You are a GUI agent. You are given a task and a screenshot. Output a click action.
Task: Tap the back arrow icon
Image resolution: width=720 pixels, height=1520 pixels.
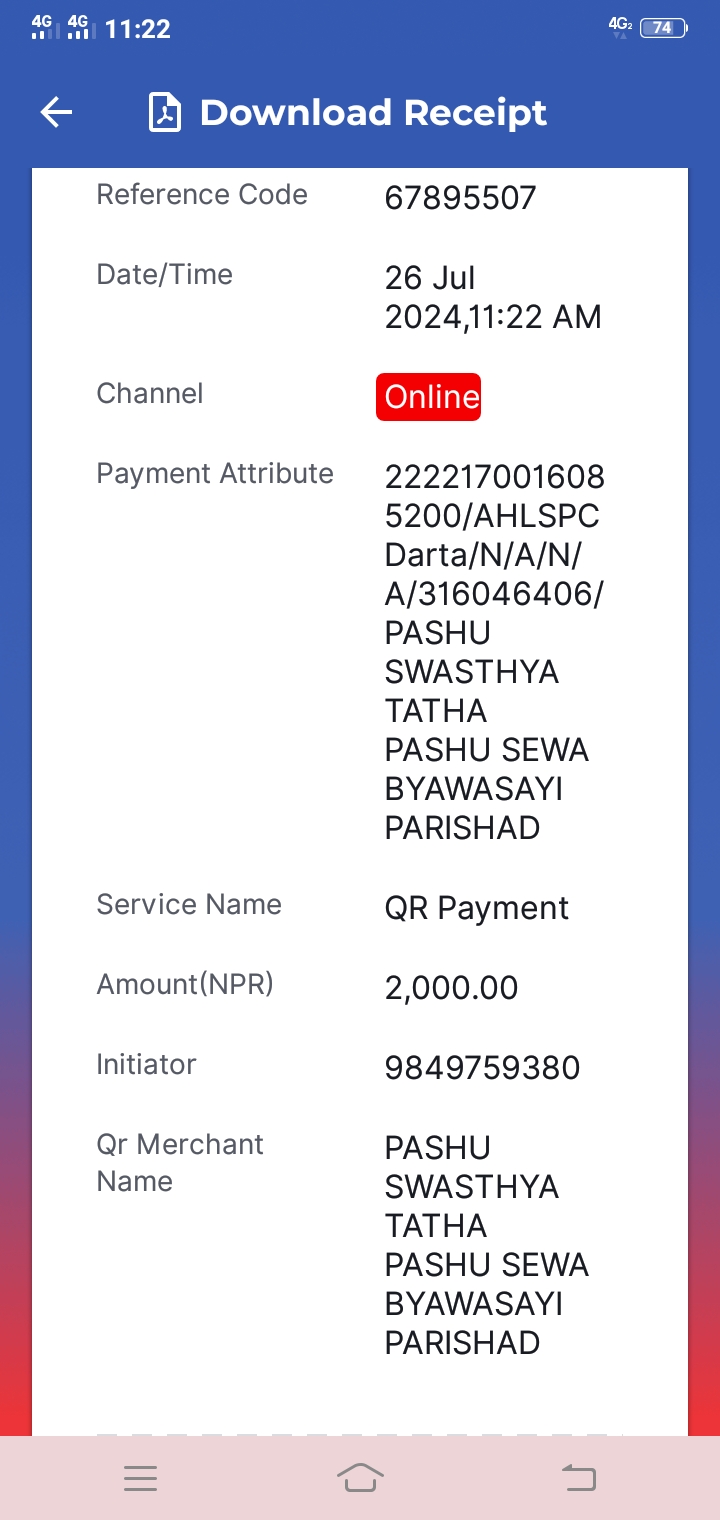click(x=57, y=112)
